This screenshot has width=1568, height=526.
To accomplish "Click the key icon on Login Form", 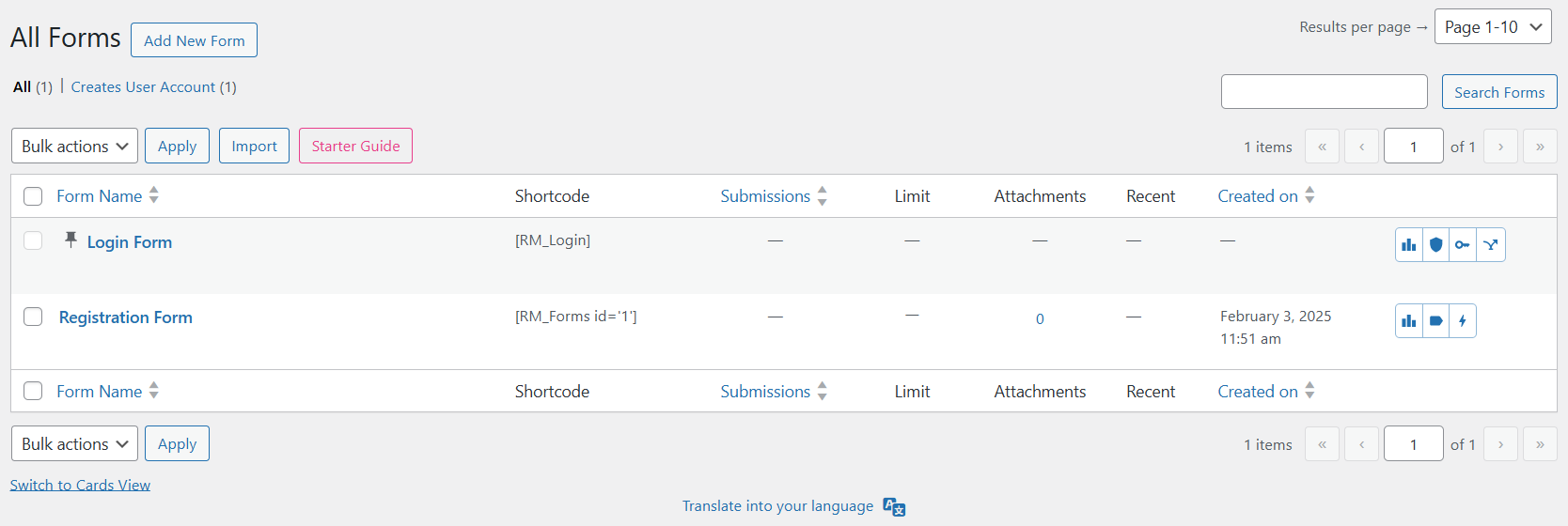I will [1463, 245].
